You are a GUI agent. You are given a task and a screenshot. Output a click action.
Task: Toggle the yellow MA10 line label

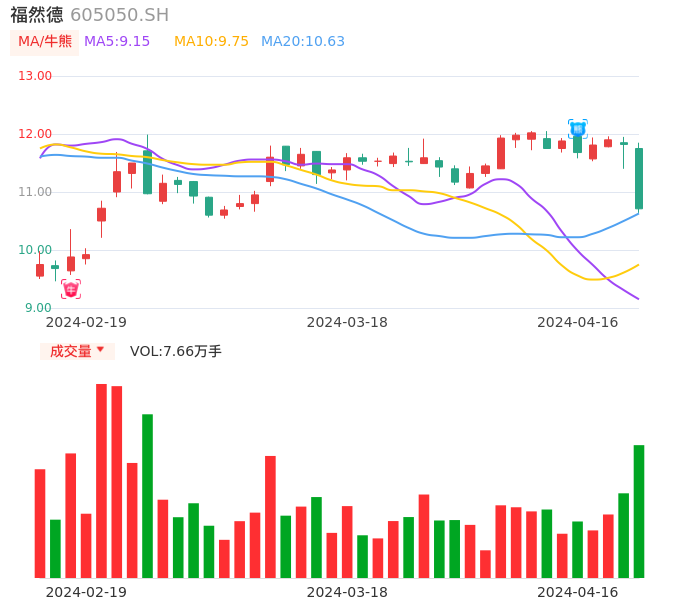pos(211,42)
